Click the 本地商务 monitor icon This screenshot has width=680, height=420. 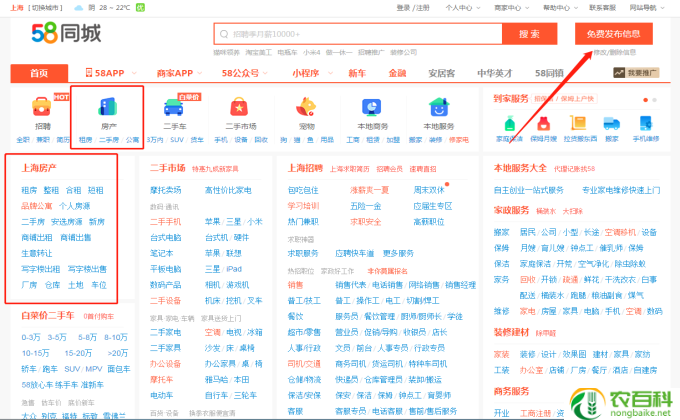pos(372,107)
